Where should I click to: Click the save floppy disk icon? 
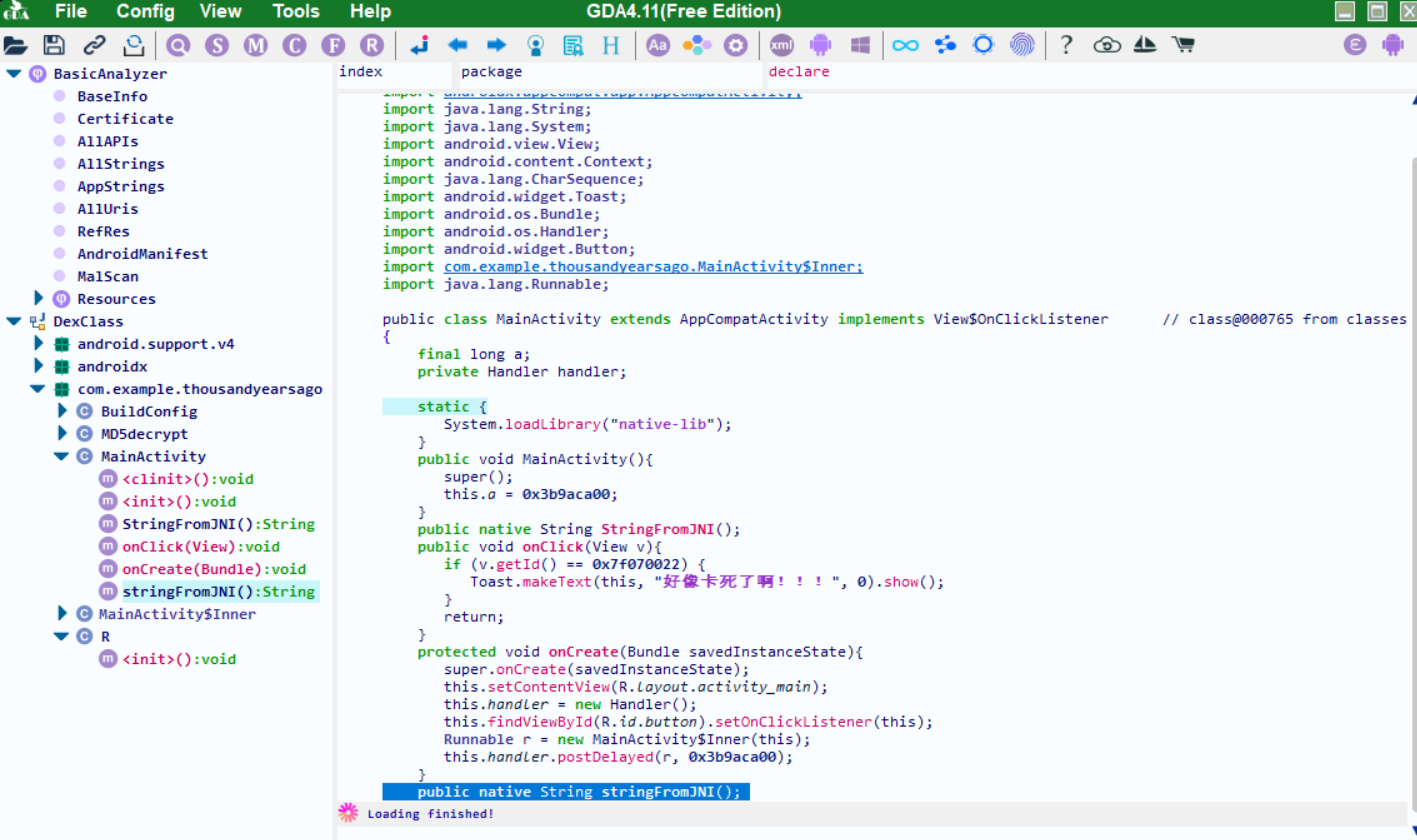pyautogui.click(x=54, y=45)
